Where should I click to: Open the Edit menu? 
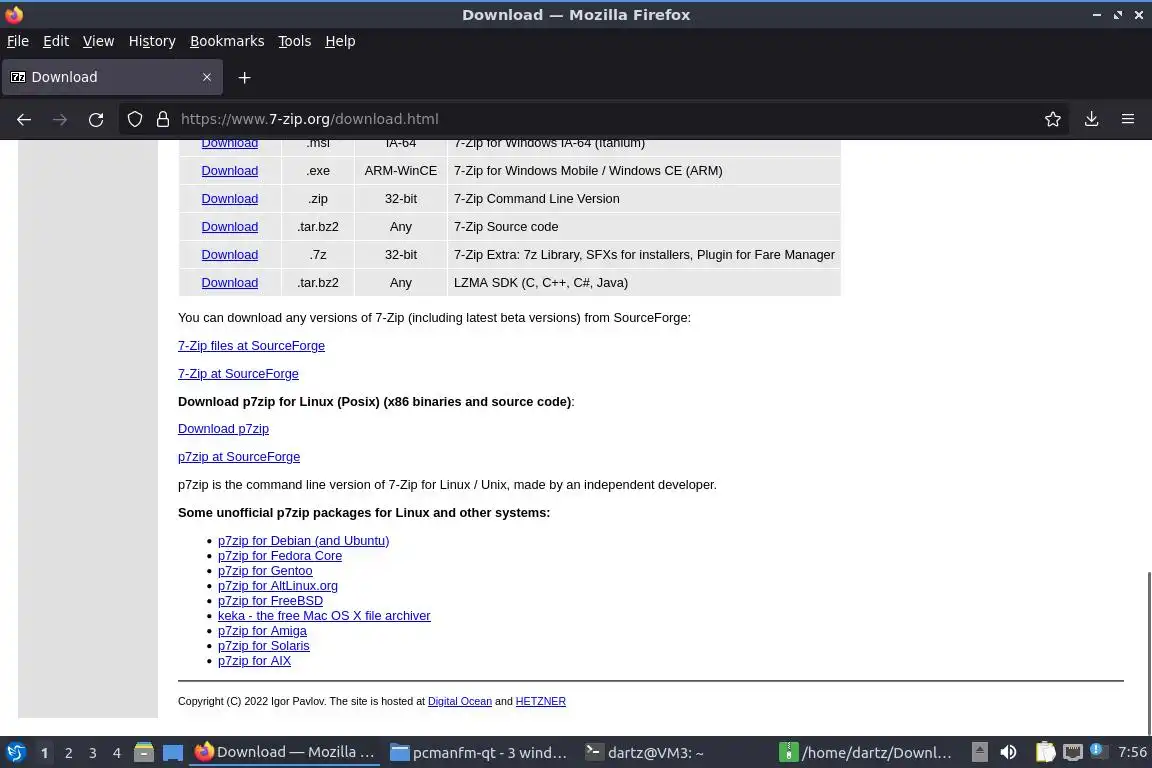(x=56, y=41)
